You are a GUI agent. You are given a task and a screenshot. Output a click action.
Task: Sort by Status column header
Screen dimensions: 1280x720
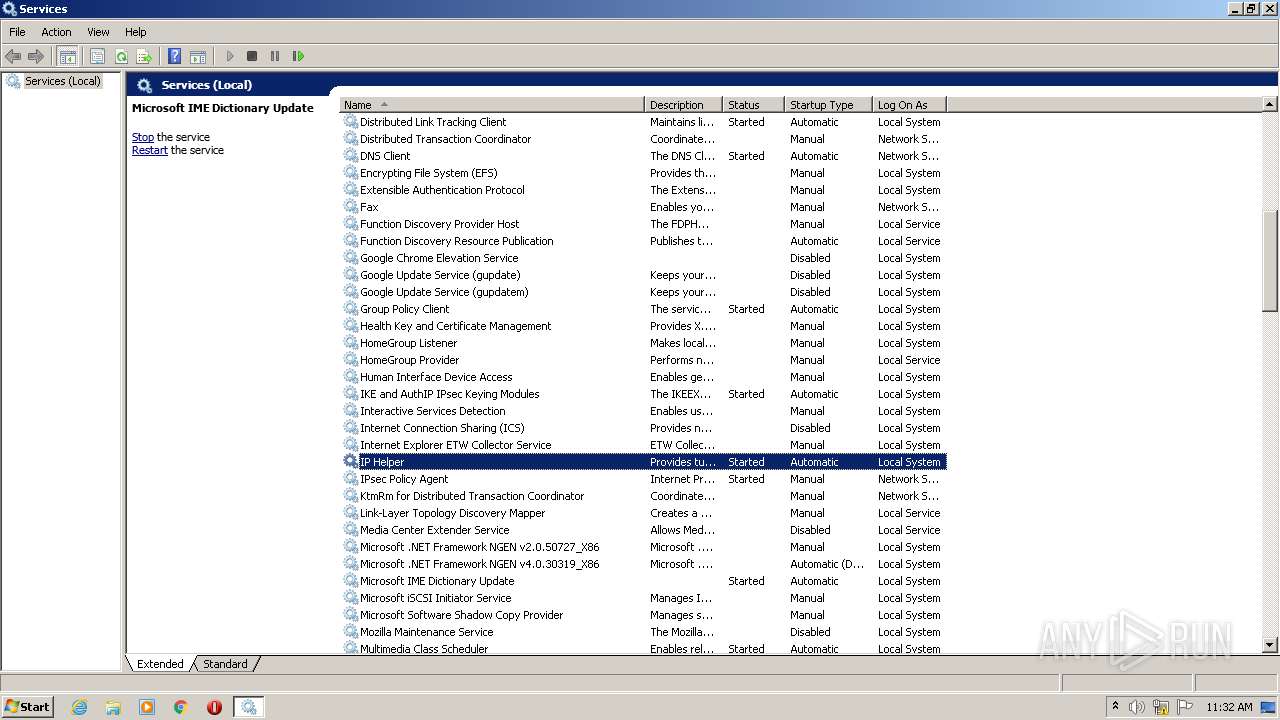[x=753, y=105]
